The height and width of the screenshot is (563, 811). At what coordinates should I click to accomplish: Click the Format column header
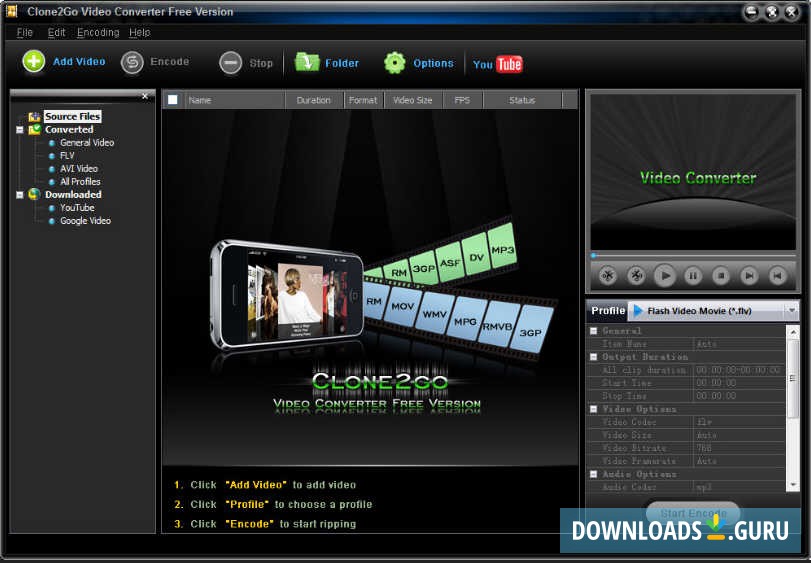click(364, 100)
